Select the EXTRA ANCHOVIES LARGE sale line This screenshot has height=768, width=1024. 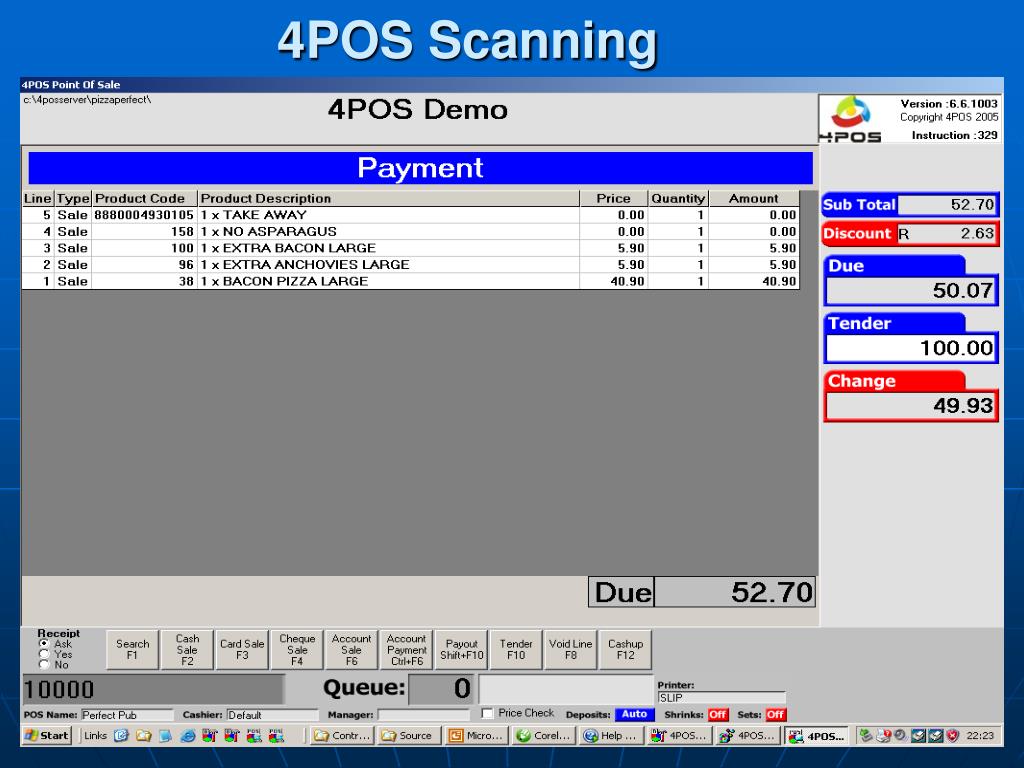pyautogui.click(x=411, y=264)
